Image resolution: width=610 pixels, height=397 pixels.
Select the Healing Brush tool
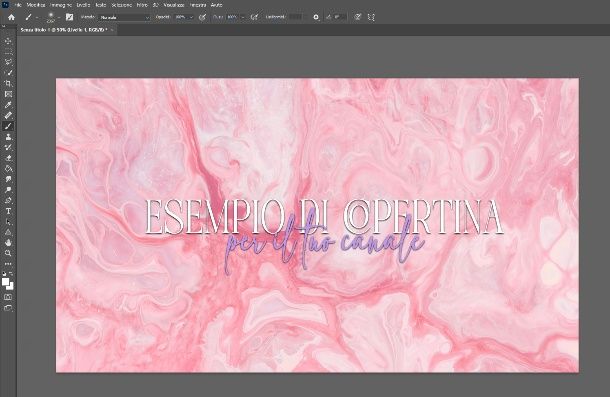(8, 115)
